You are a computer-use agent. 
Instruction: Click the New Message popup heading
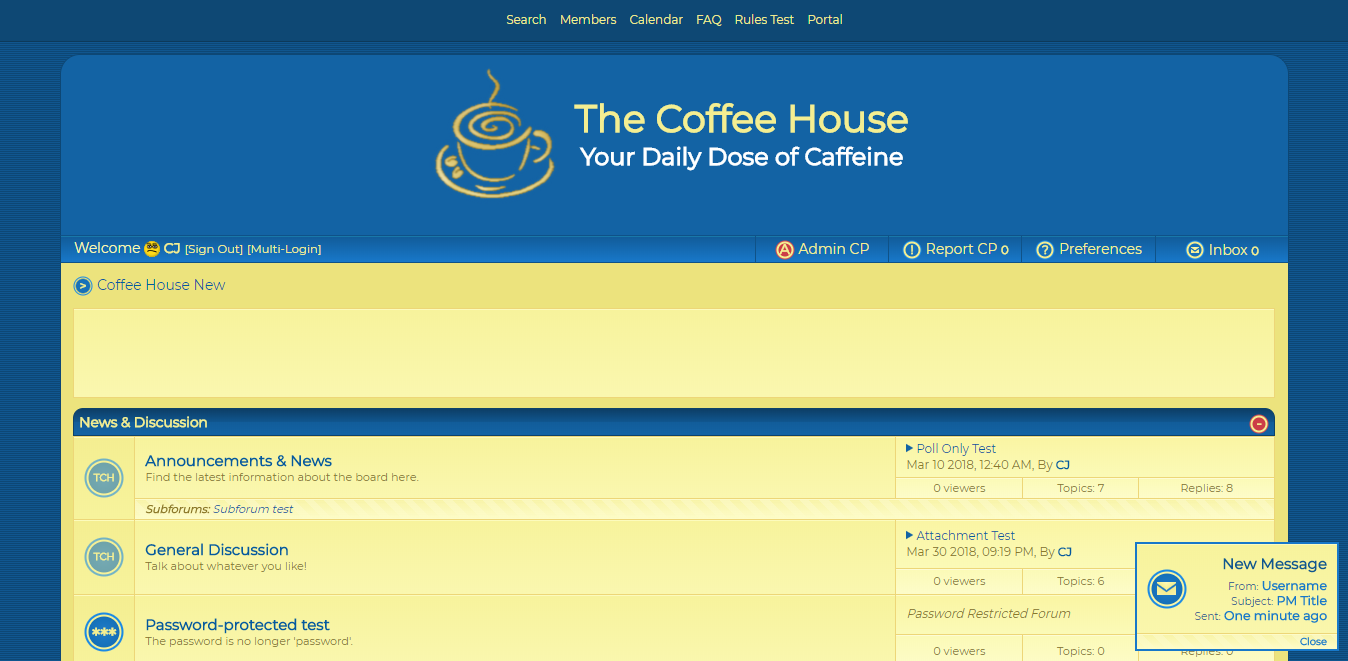click(x=1274, y=564)
